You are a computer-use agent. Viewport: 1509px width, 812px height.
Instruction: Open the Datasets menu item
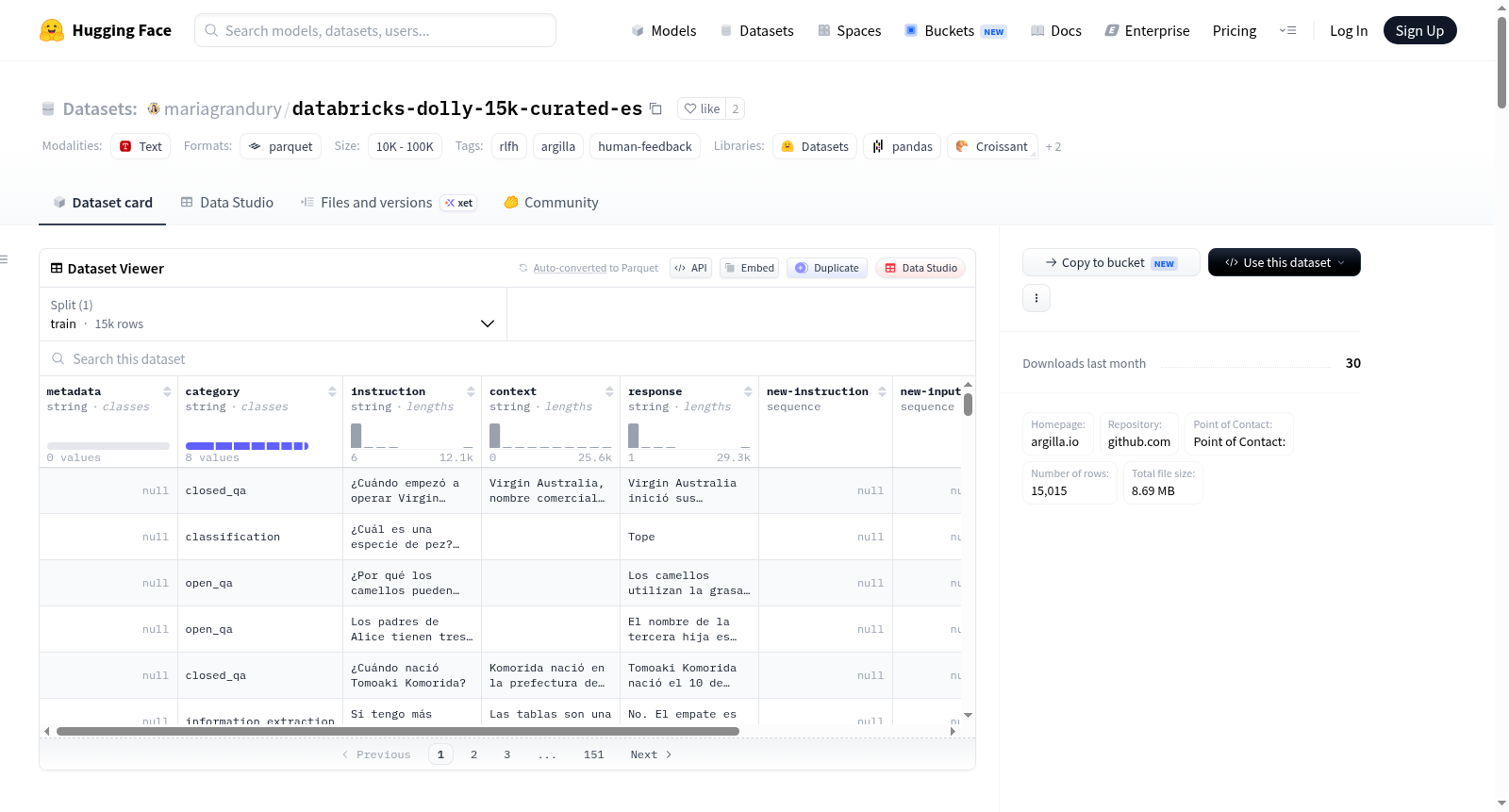757,30
